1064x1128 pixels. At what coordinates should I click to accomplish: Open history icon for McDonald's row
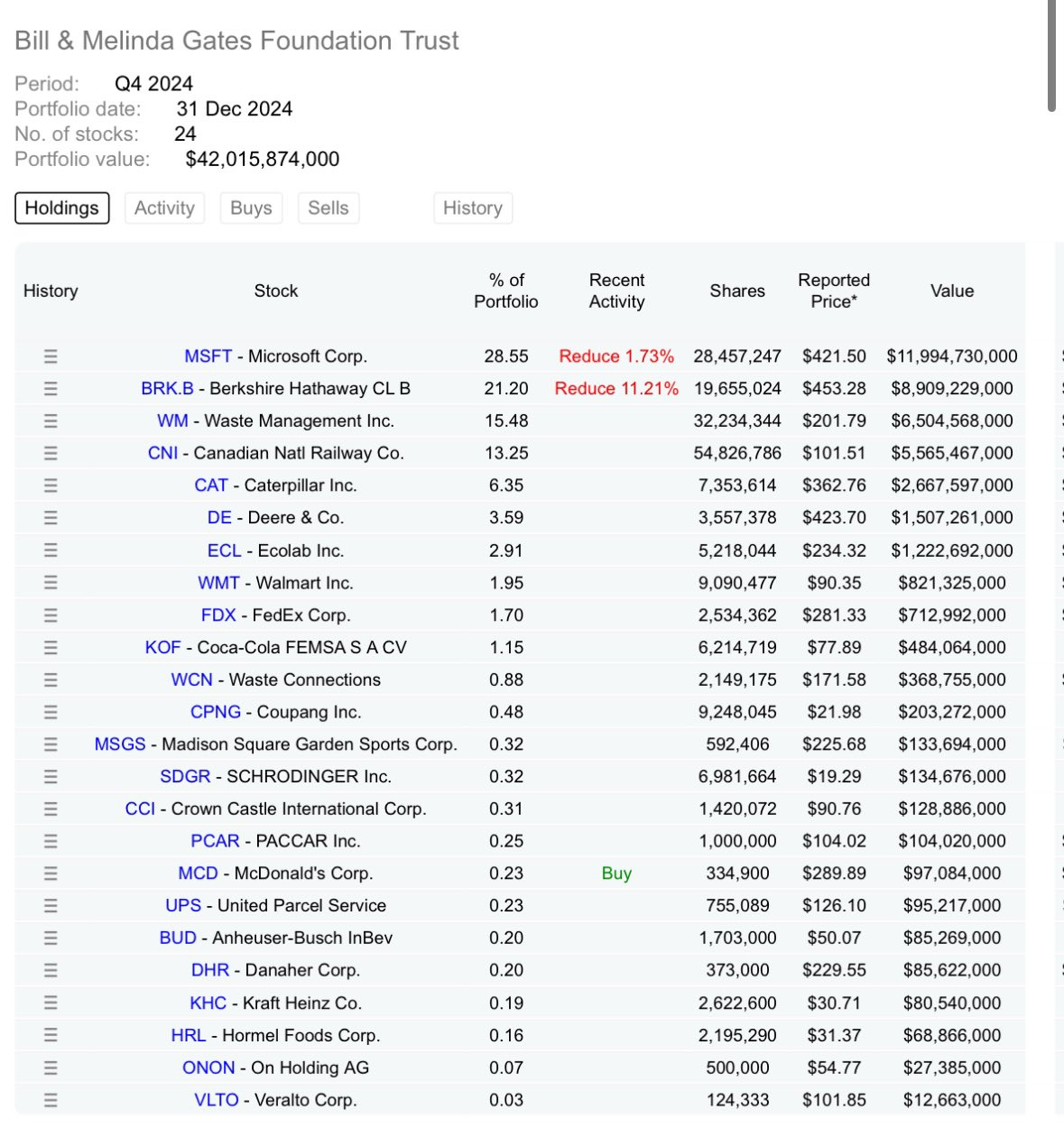(x=51, y=874)
